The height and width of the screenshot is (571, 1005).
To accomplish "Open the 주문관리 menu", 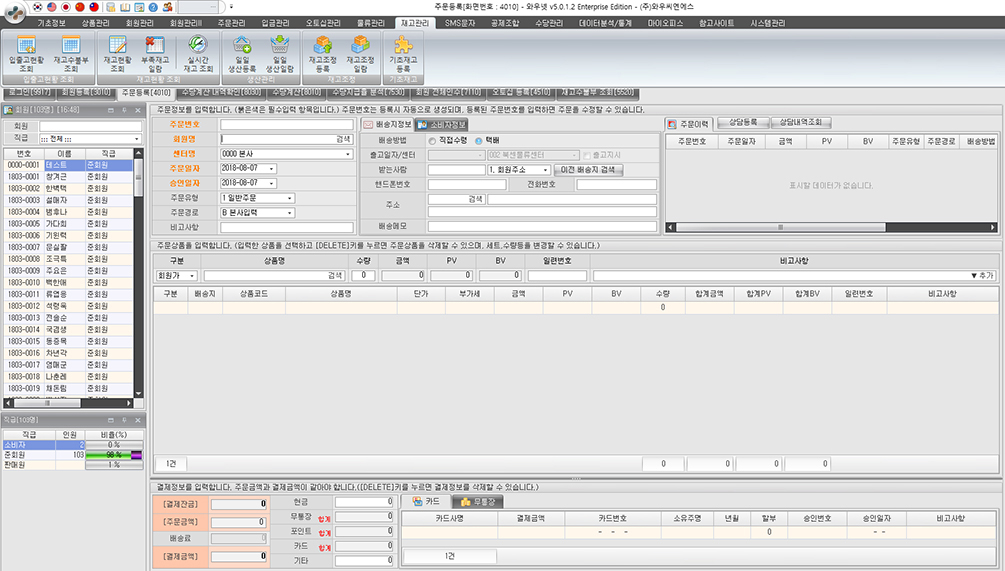I will click(x=231, y=23).
